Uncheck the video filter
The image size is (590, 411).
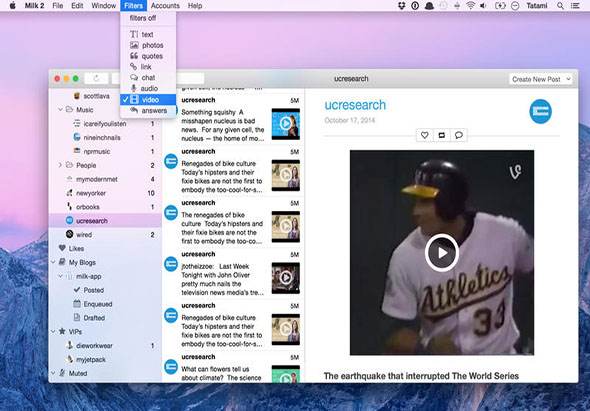(x=148, y=100)
